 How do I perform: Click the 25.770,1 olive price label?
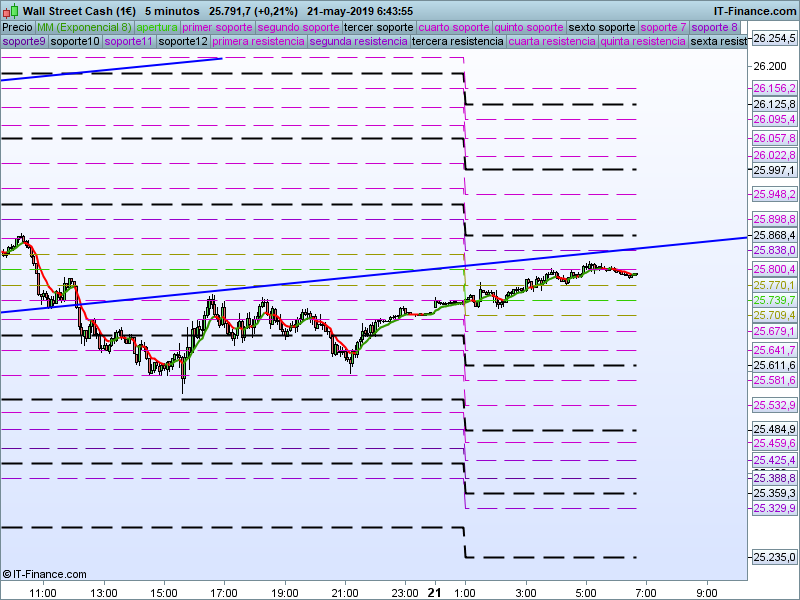(x=774, y=285)
